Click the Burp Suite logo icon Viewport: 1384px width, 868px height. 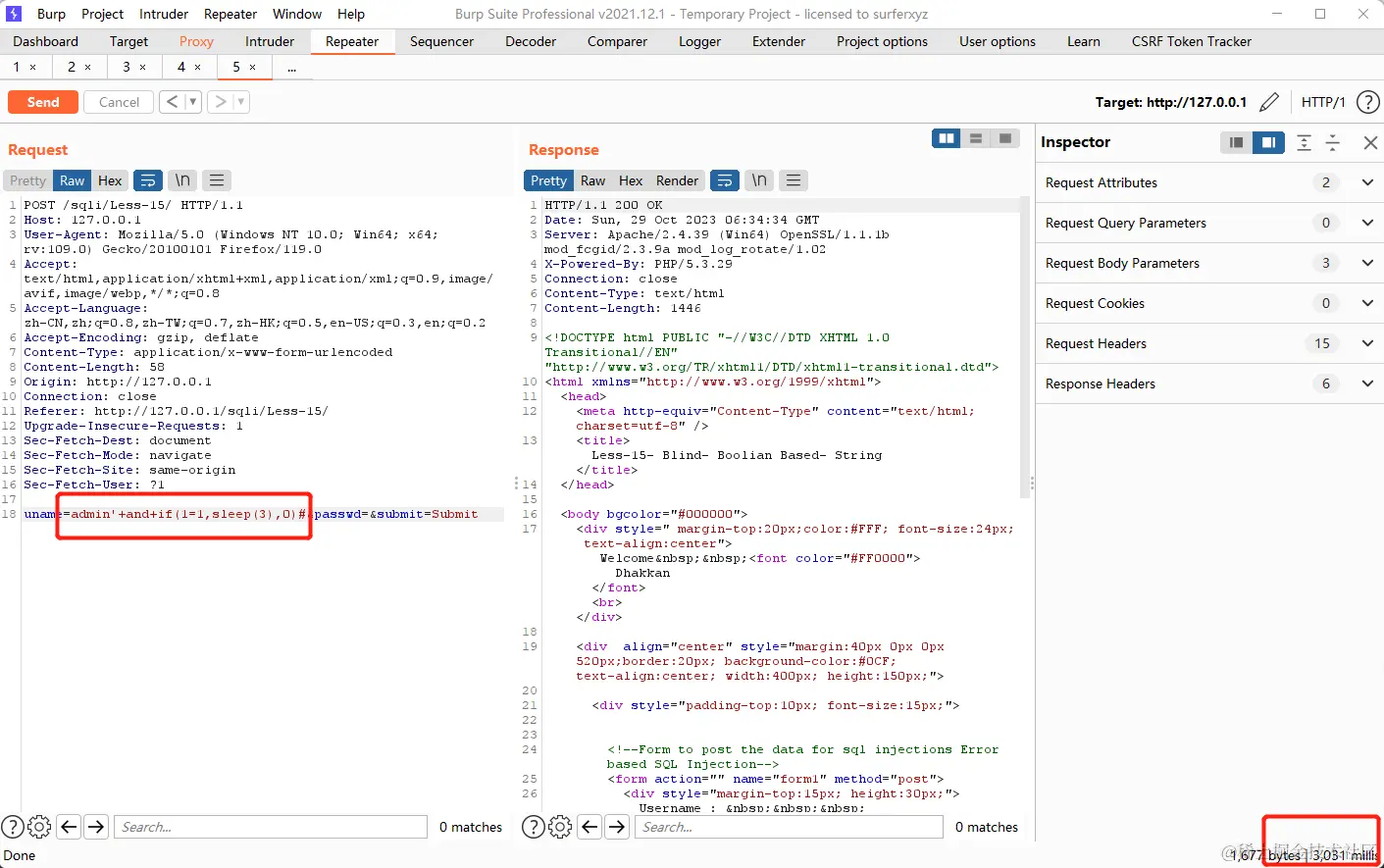point(14,14)
